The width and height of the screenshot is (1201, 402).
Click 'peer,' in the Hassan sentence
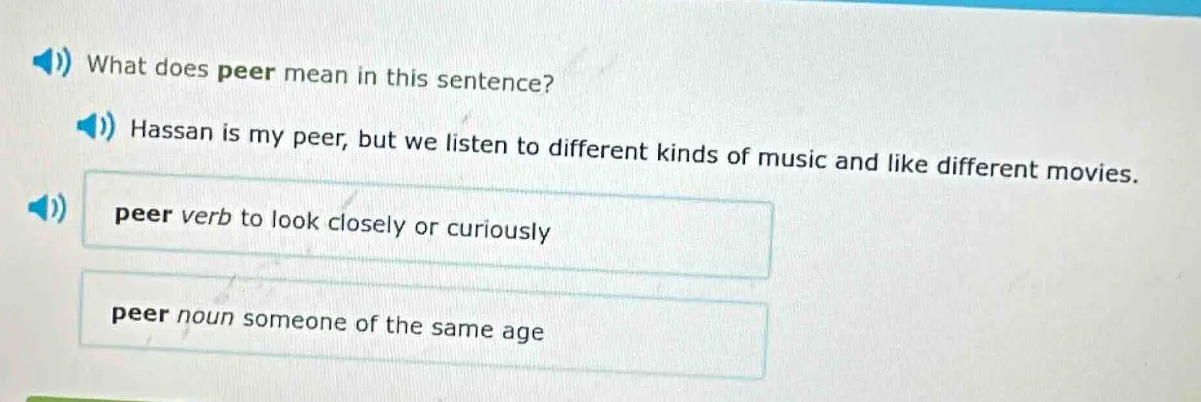click(x=322, y=139)
